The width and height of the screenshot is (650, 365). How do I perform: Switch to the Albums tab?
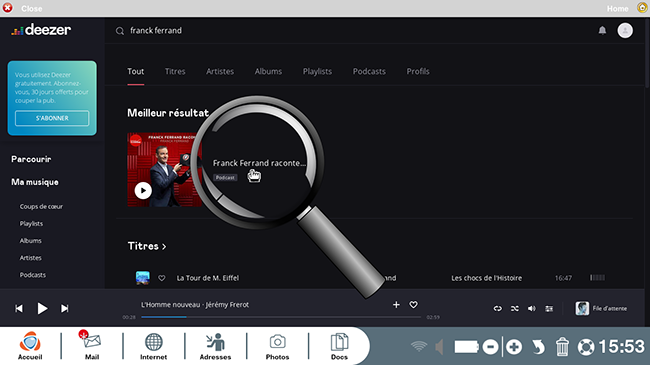(268, 71)
